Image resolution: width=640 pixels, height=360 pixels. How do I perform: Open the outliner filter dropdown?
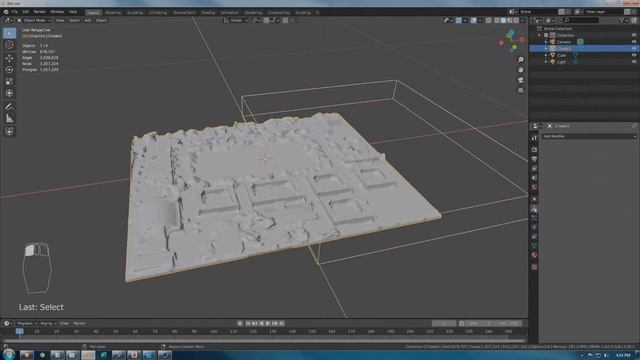click(624, 20)
